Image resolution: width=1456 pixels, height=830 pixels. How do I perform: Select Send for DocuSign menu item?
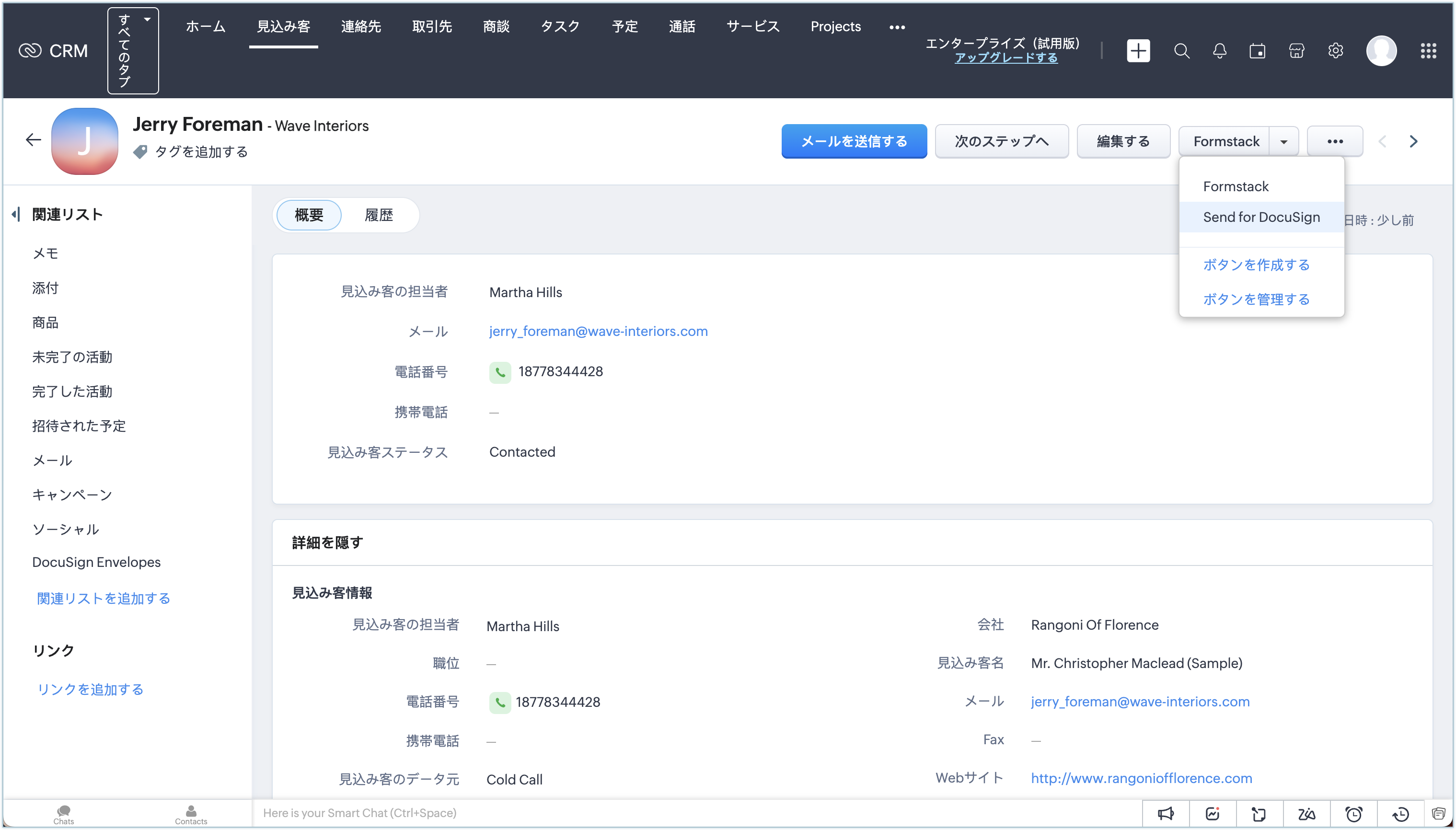(x=1261, y=217)
